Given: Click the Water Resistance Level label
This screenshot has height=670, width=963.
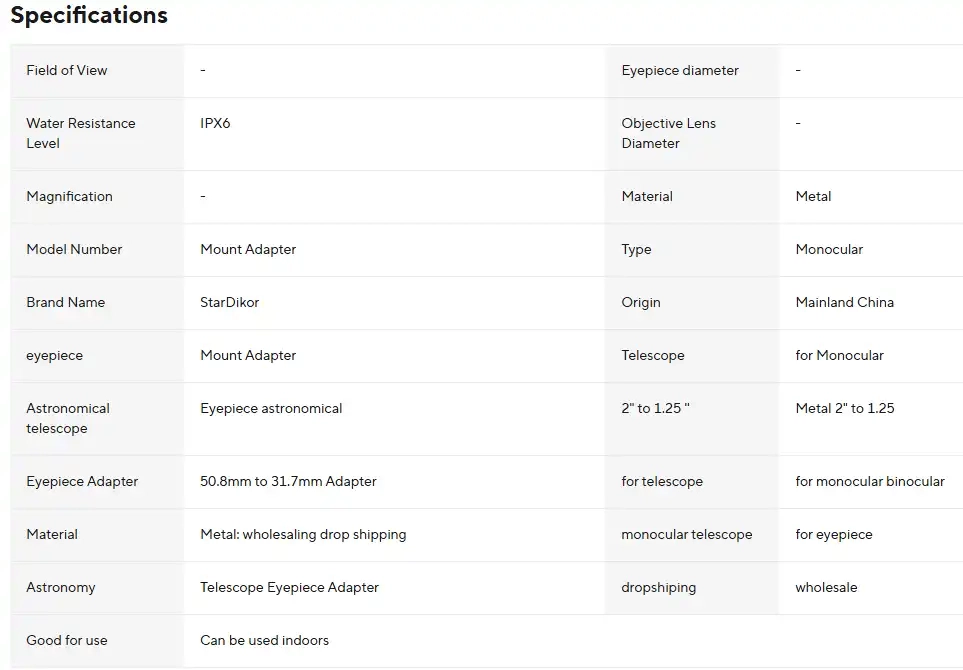Looking at the screenshot, I should click(x=80, y=133).
